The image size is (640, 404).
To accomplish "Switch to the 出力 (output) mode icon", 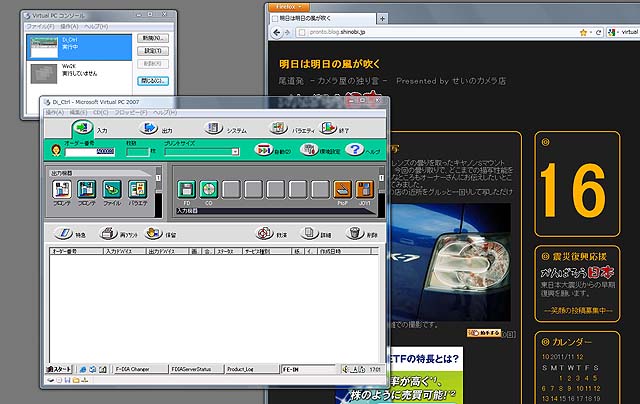I will coord(149,128).
